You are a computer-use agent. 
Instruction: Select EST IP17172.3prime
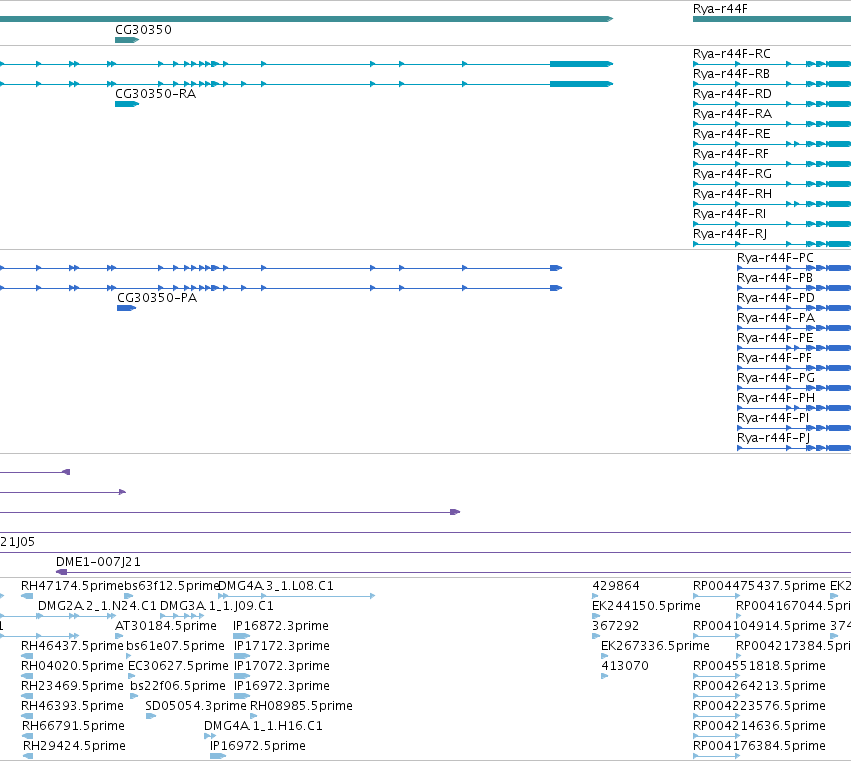pos(282,646)
